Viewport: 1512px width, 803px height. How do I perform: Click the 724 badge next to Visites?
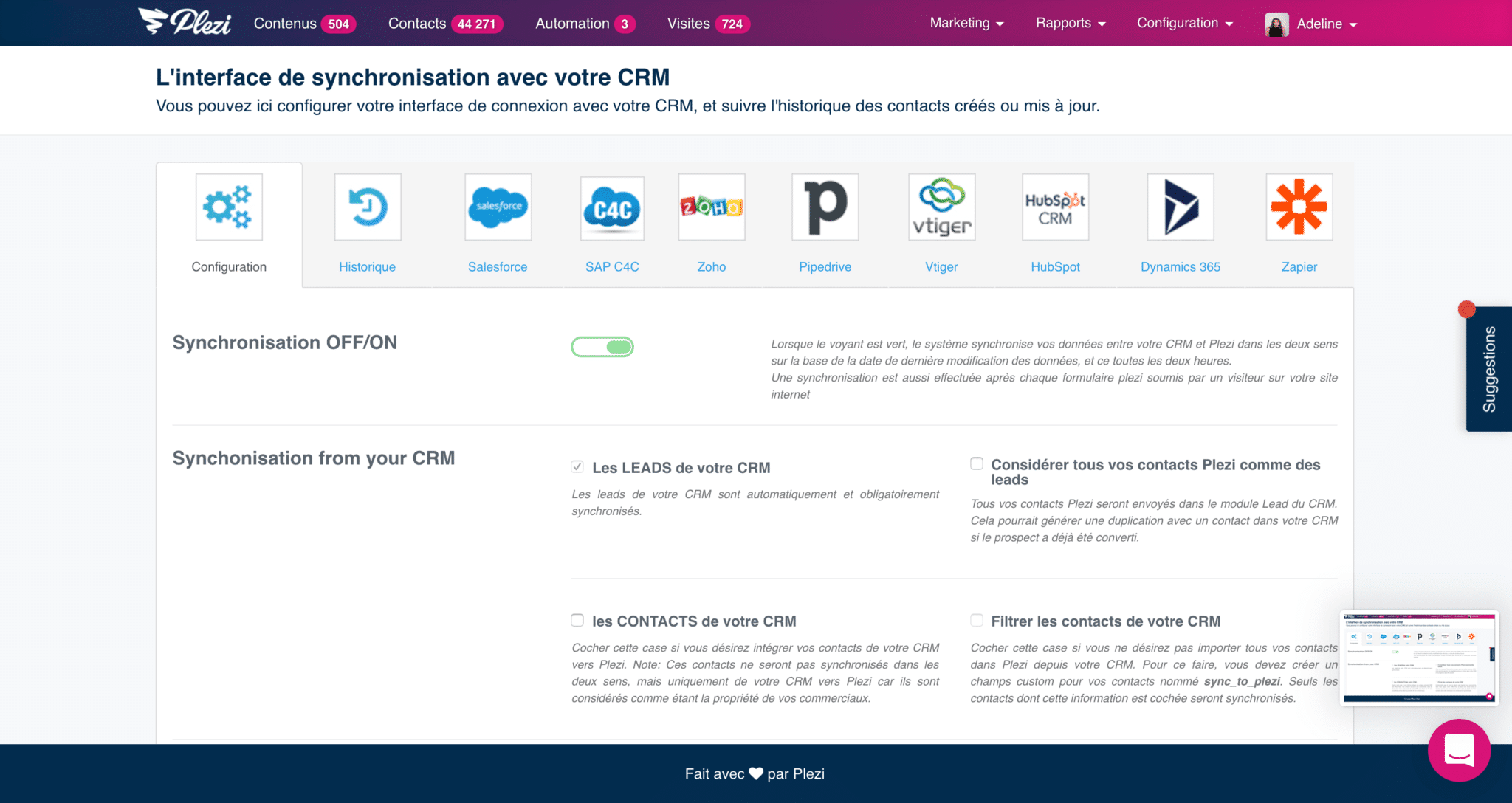click(732, 24)
